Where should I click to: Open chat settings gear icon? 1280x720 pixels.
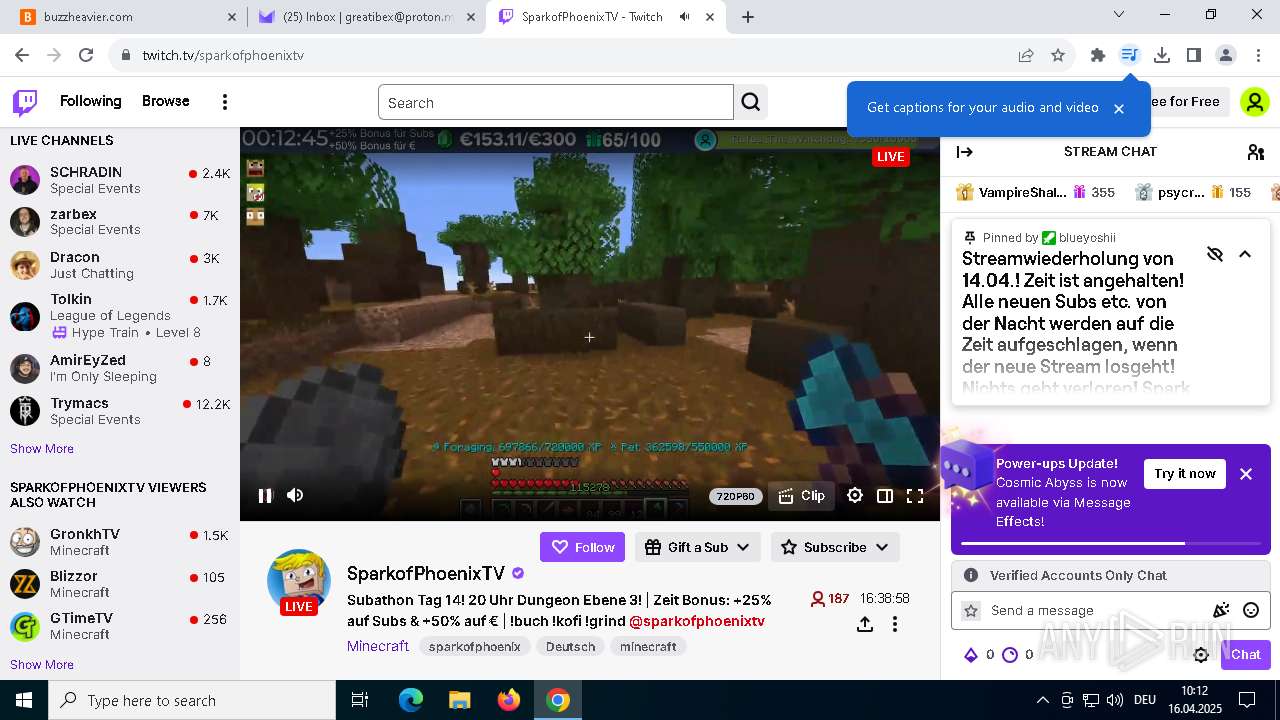[1201, 655]
